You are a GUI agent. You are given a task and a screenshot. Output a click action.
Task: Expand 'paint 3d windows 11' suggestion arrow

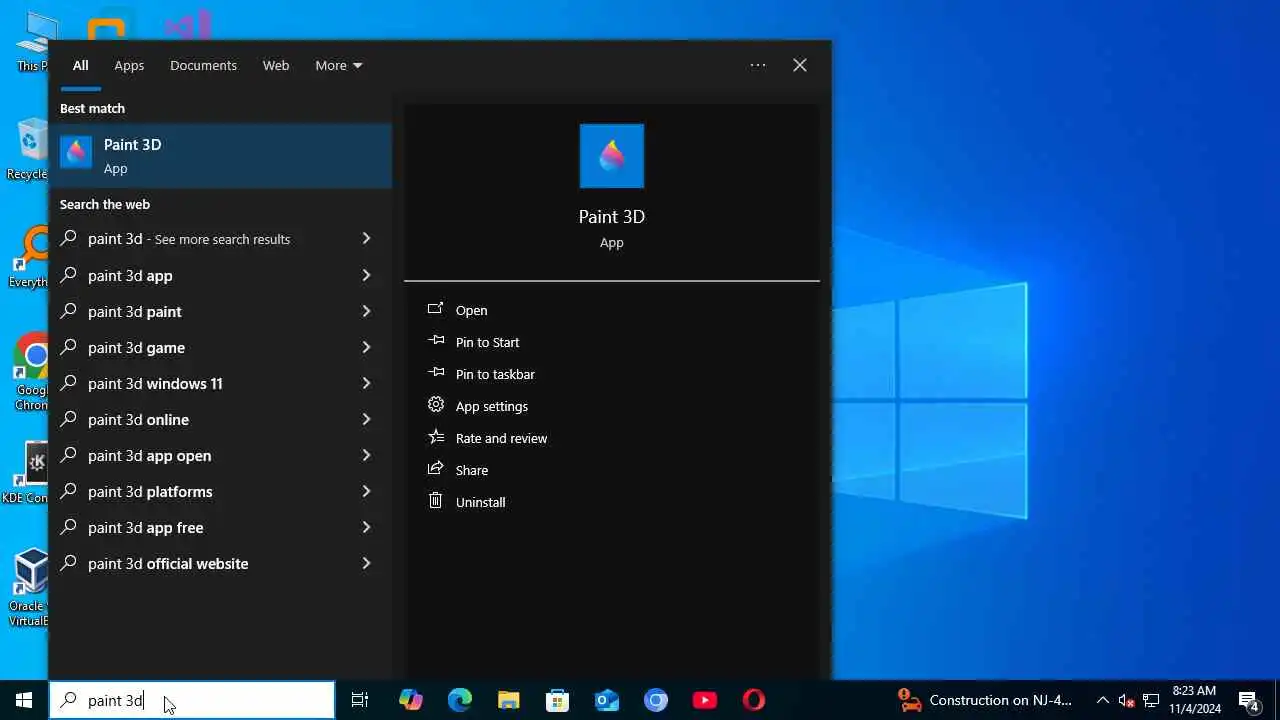(x=366, y=383)
